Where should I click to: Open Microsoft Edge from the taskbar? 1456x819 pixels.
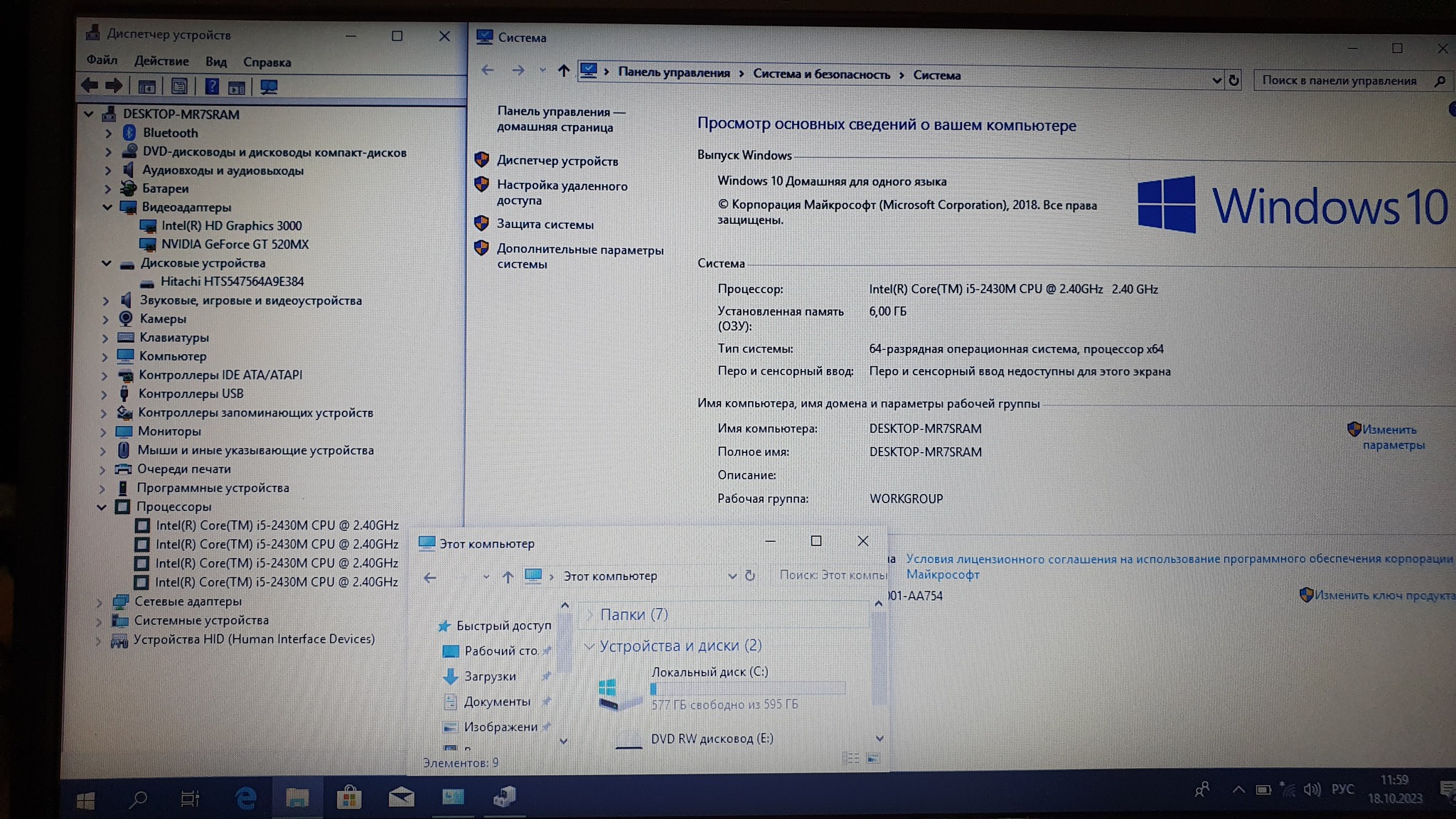click(x=246, y=798)
